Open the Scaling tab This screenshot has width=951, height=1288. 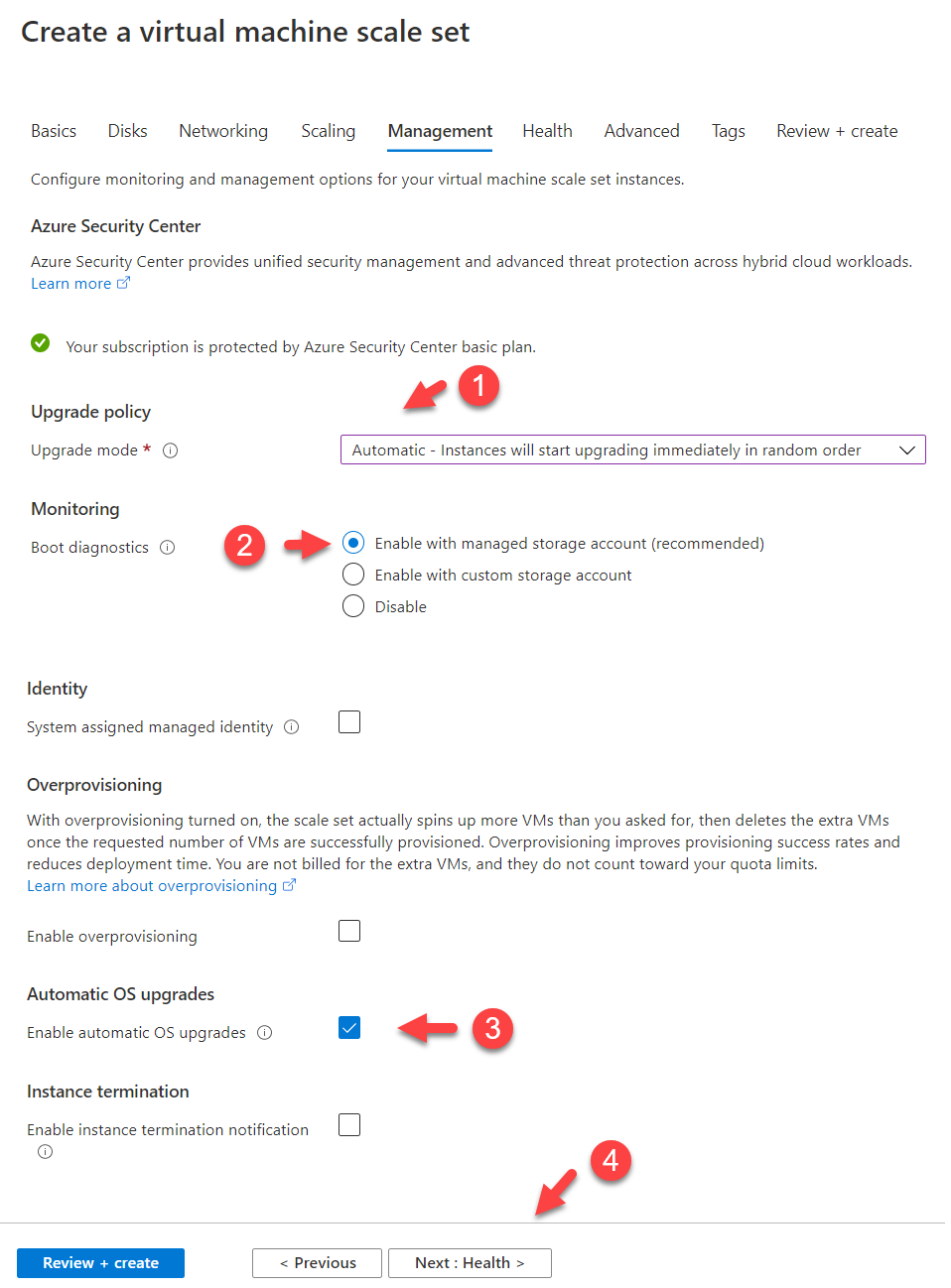[x=328, y=131]
